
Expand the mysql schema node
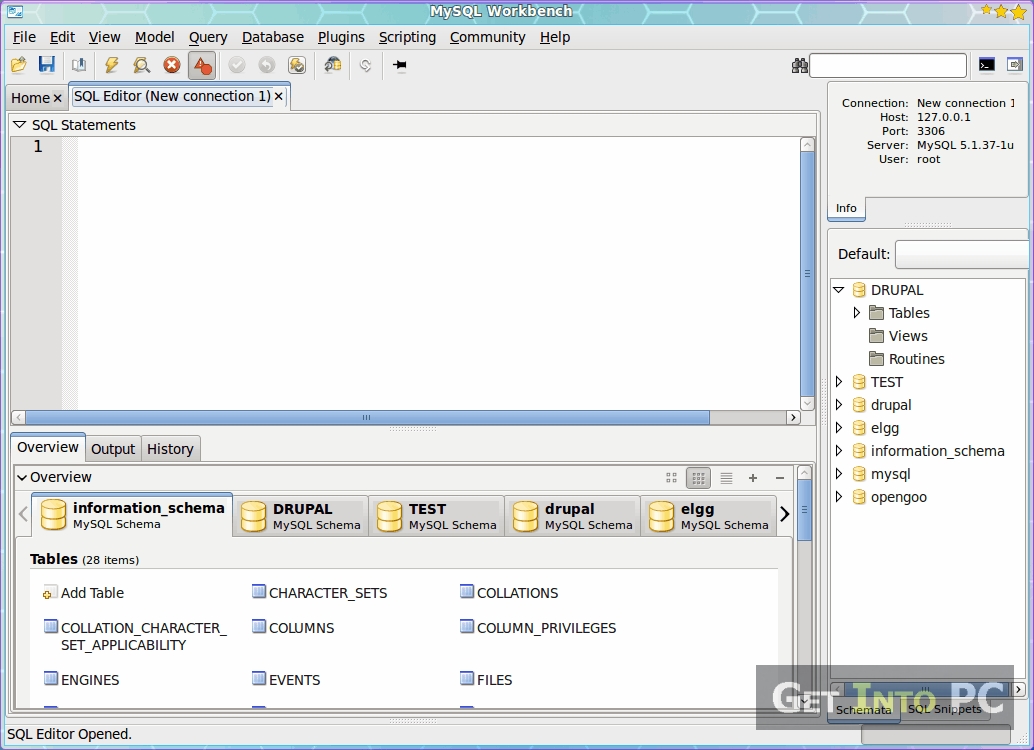(x=839, y=474)
